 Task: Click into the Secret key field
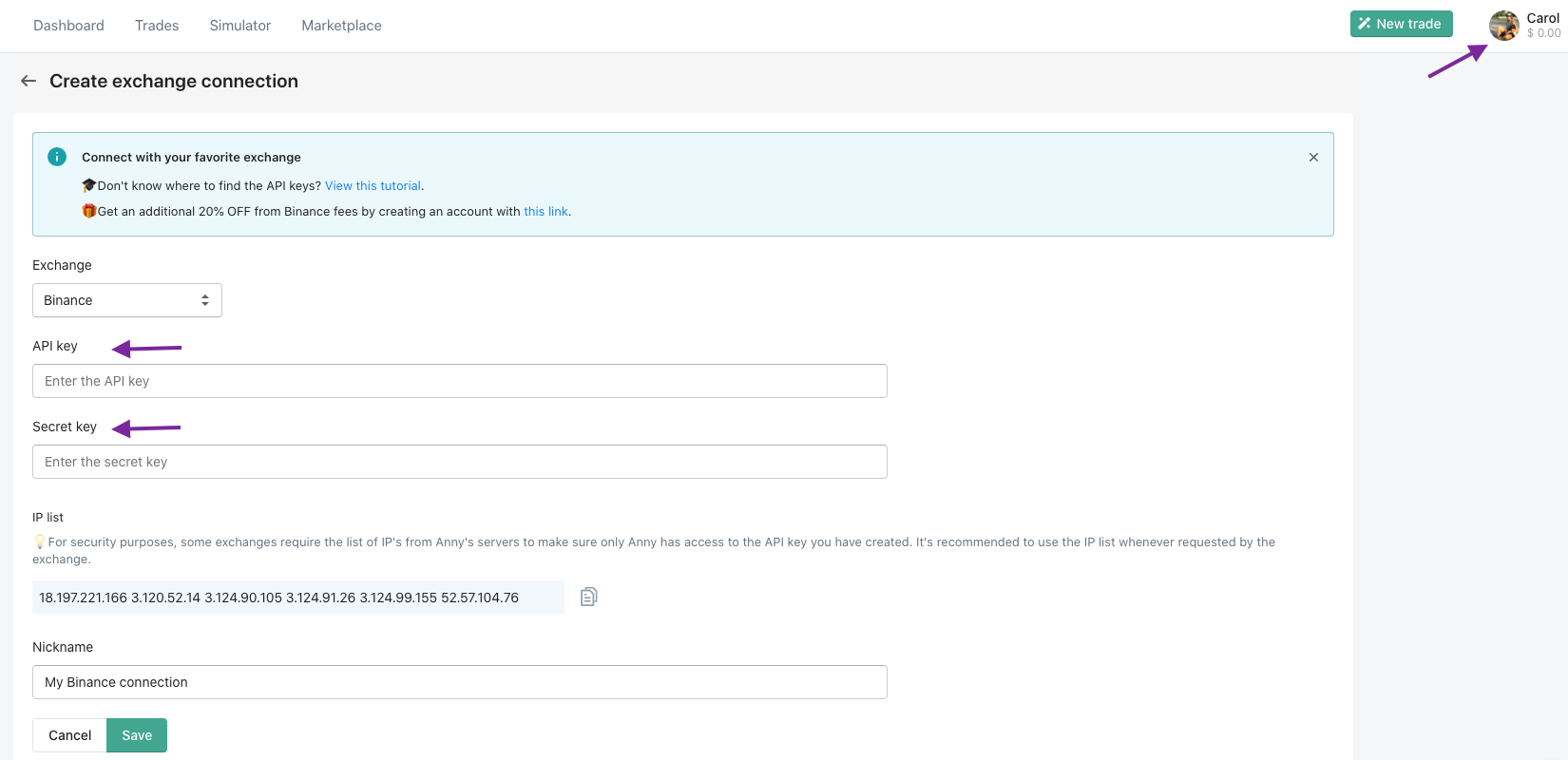coord(460,462)
